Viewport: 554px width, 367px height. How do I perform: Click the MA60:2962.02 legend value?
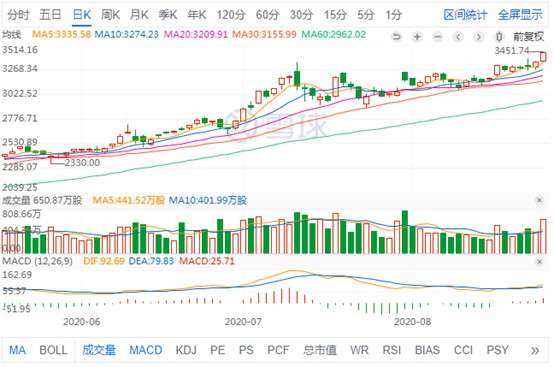click(x=333, y=35)
